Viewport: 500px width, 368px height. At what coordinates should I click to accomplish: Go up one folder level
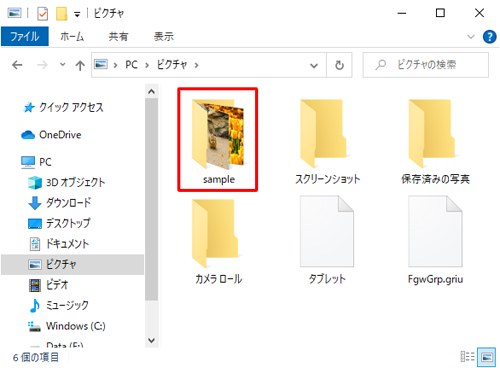(80, 65)
